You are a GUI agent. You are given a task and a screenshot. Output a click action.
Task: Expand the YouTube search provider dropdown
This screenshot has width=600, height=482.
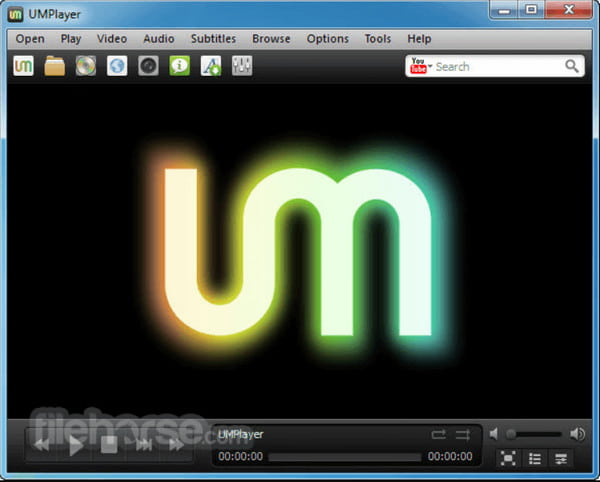click(430, 66)
